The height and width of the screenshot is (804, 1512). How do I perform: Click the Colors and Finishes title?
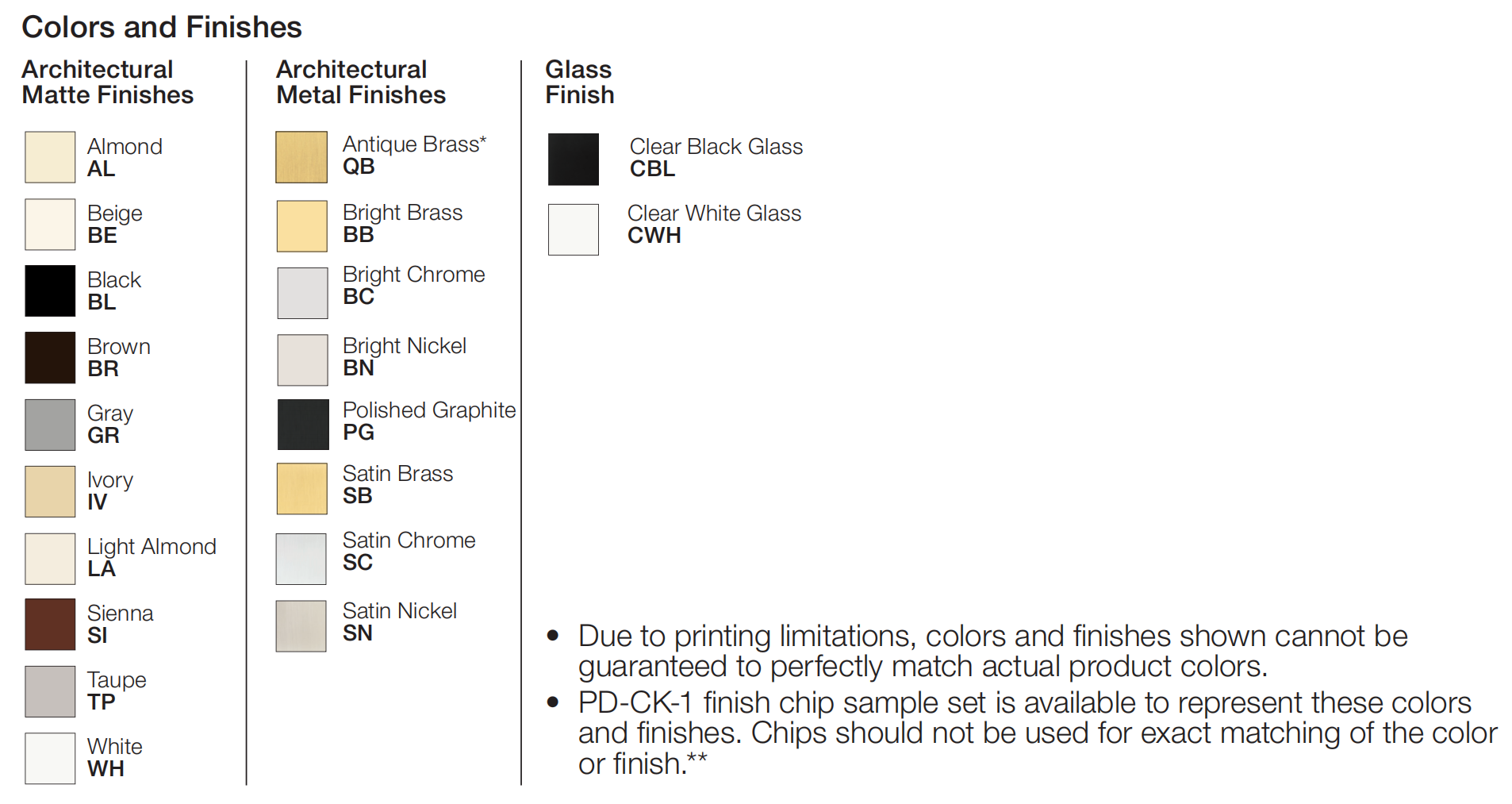coord(162,26)
